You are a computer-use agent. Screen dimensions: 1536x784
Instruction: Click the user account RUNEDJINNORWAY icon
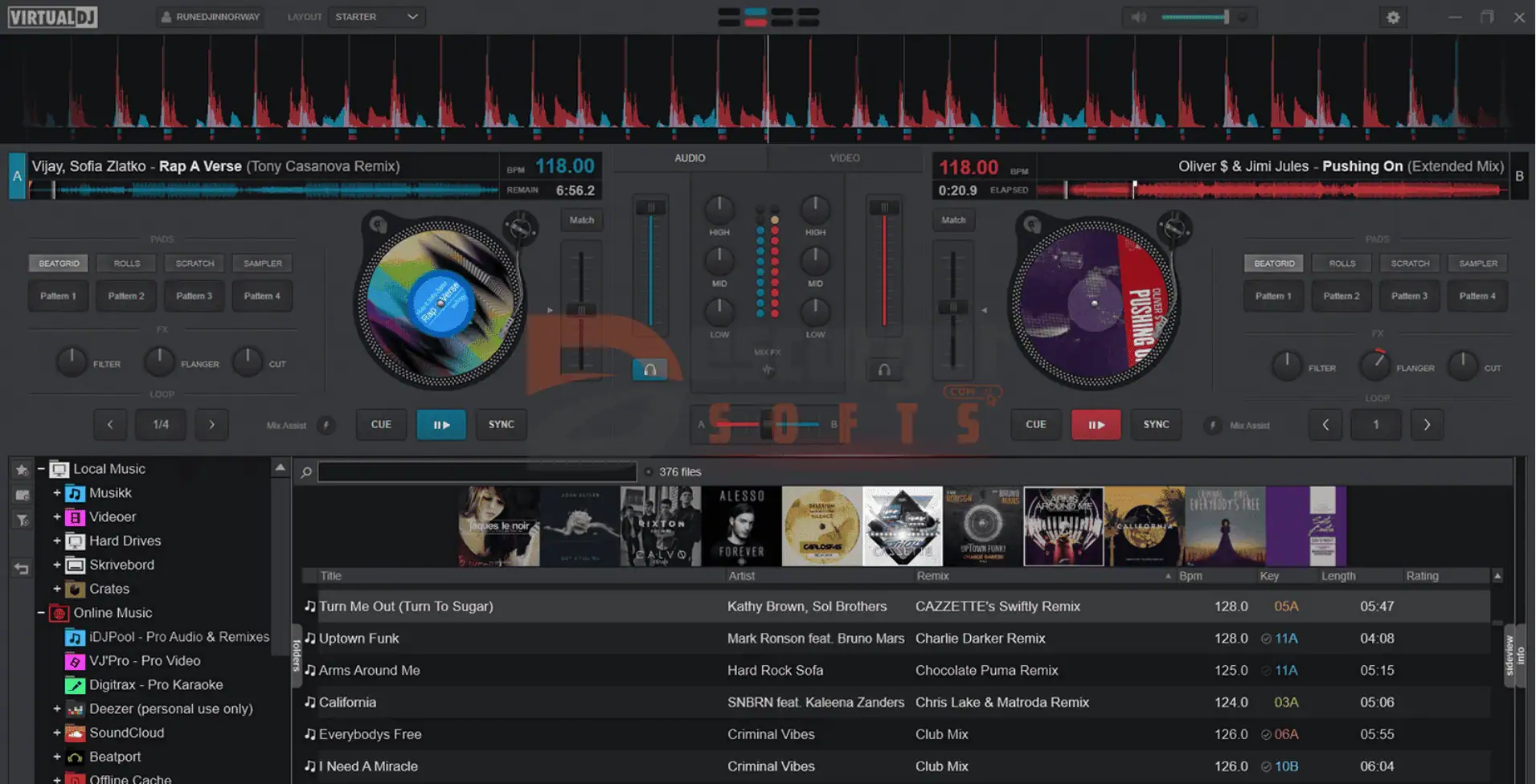166,17
